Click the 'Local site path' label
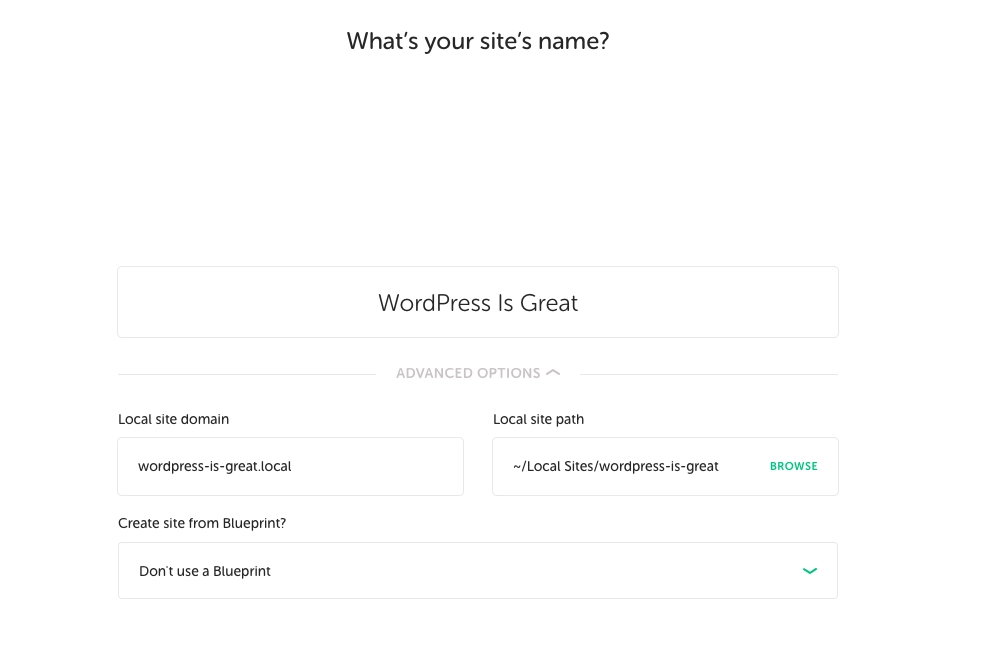The height and width of the screenshot is (655, 990). coord(539,419)
